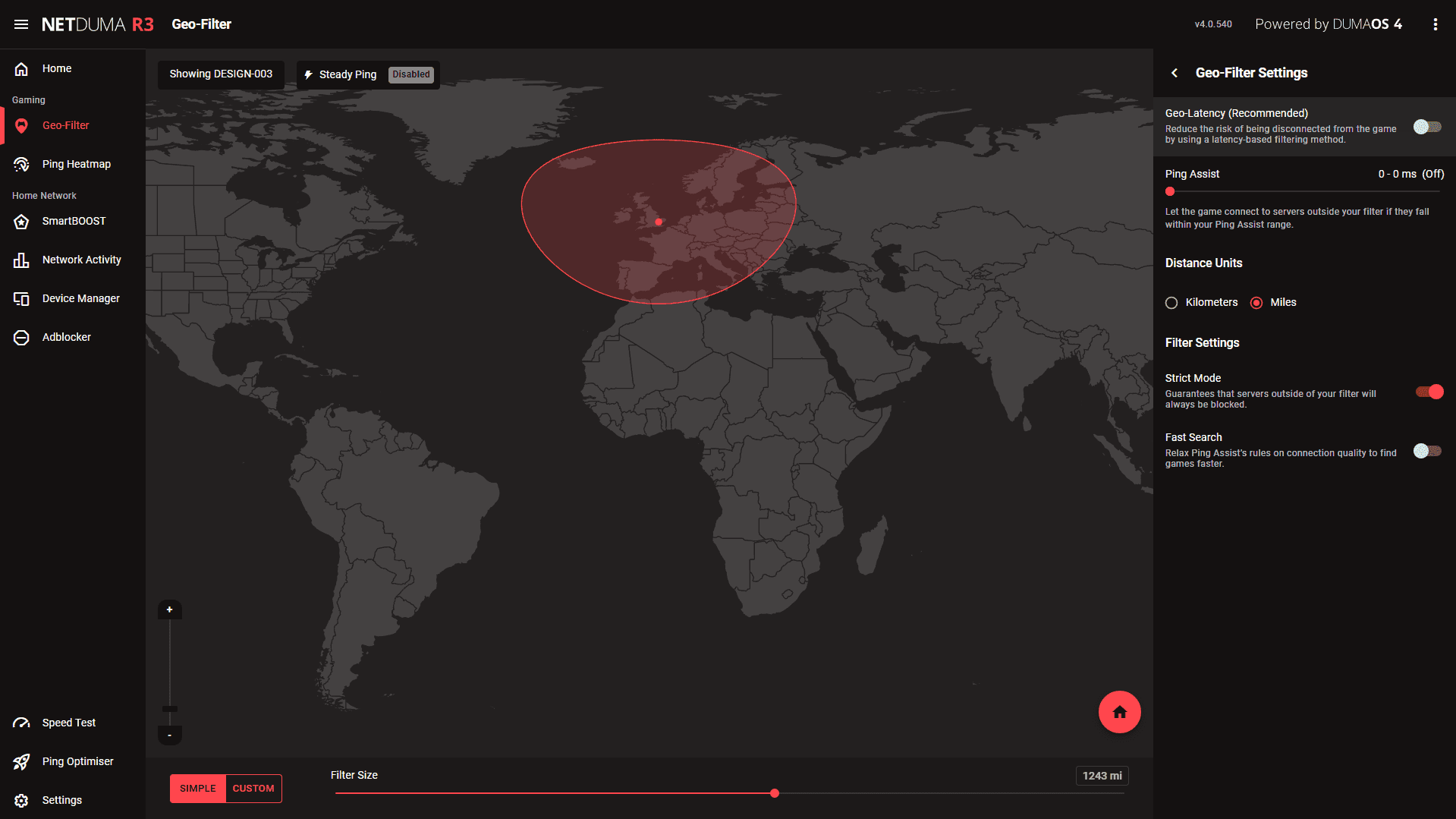Click the Ping Heatmap sidebar icon

click(21, 164)
